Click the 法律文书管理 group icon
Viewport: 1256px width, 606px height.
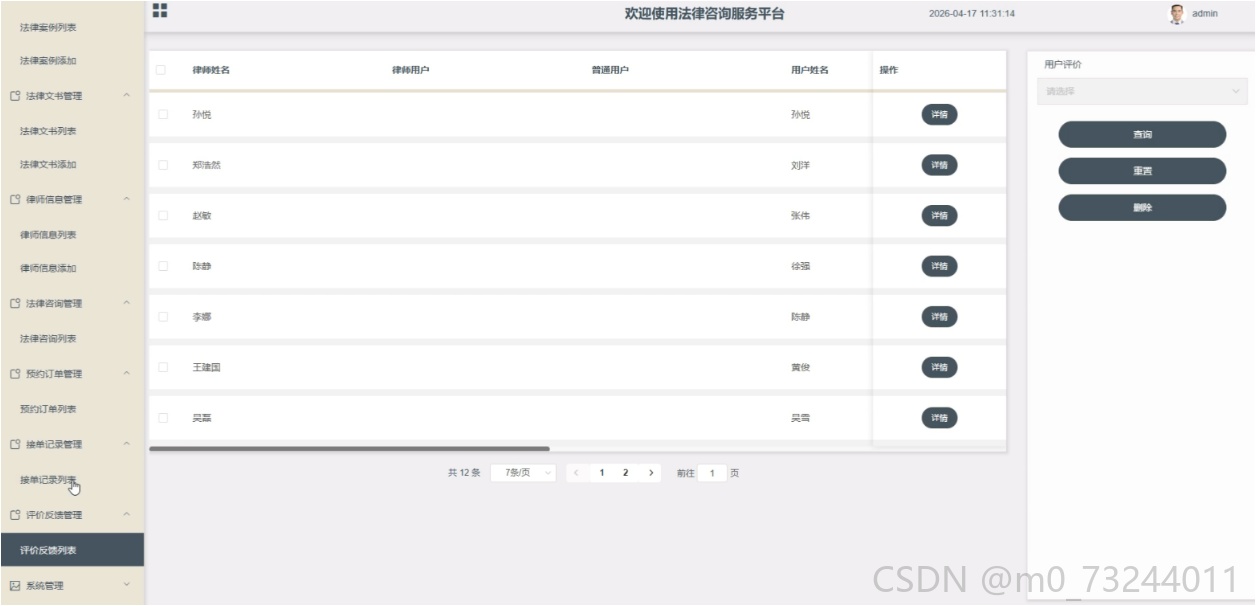click(15, 96)
